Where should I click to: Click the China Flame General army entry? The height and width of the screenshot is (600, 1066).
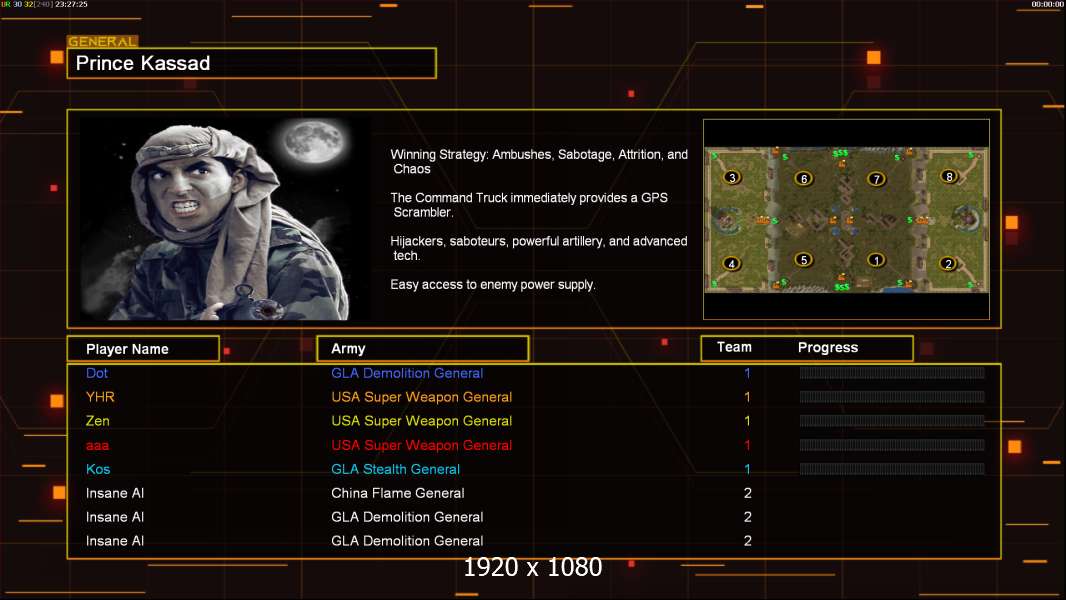coord(398,493)
